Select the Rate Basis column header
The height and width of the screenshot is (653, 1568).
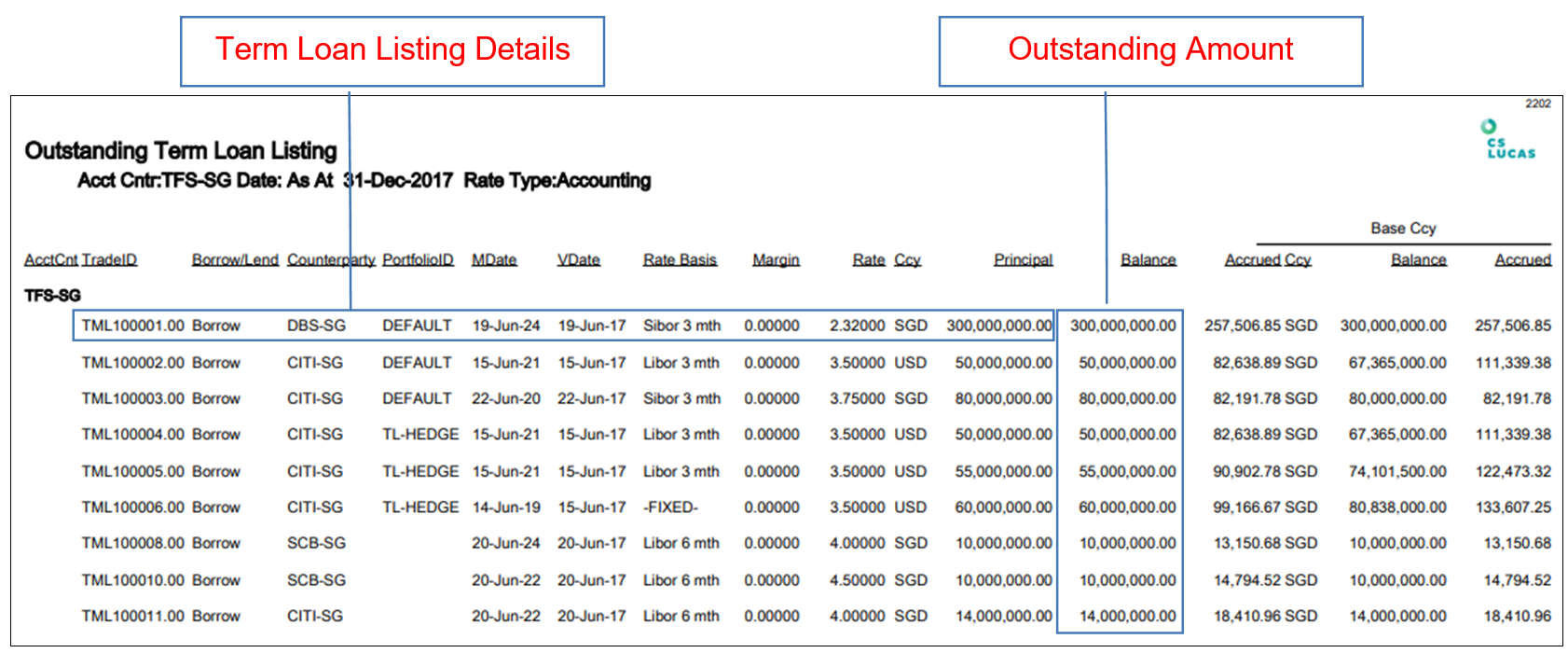(680, 260)
